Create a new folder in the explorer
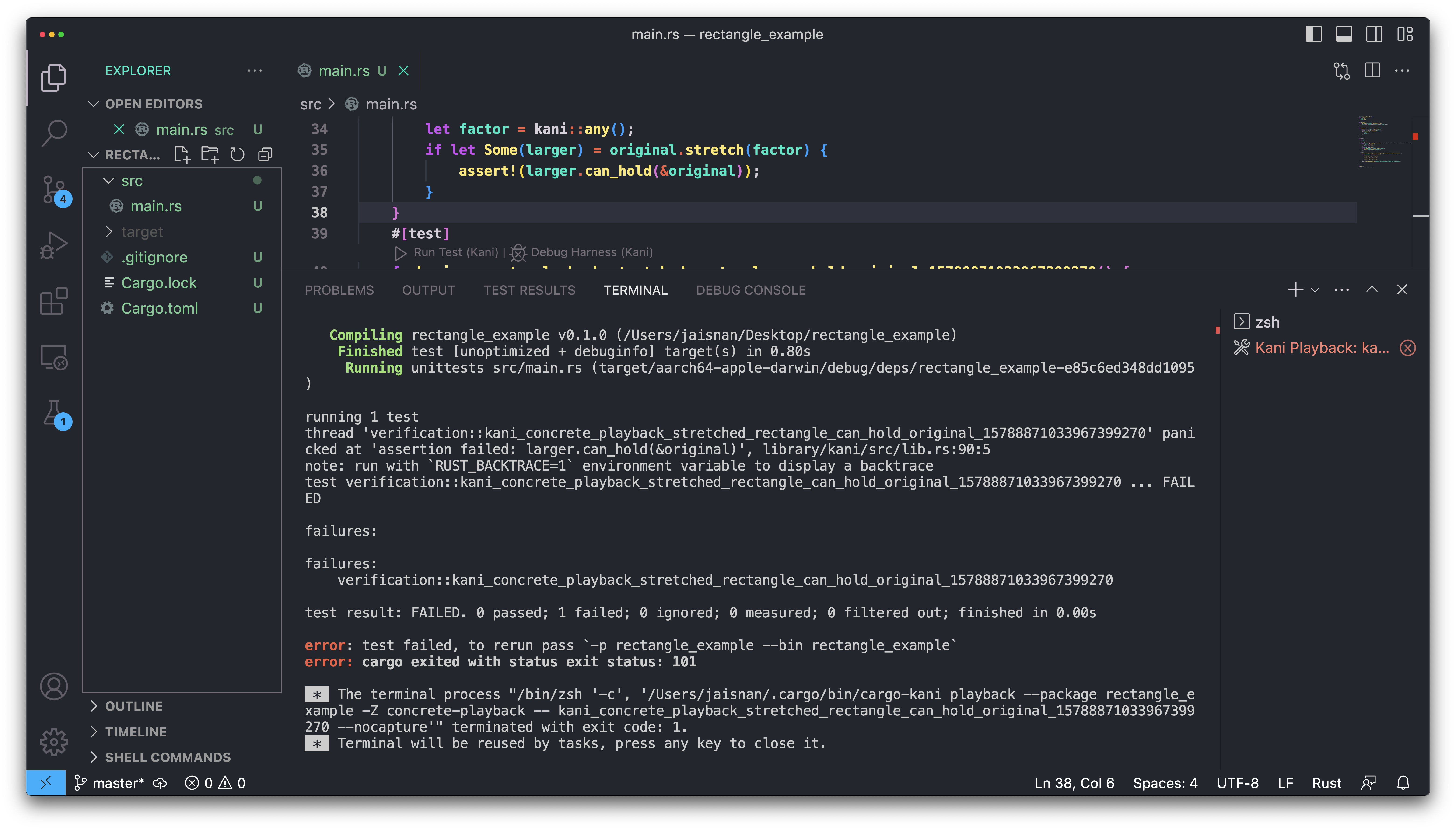1456x830 pixels. pyautogui.click(x=209, y=154)
